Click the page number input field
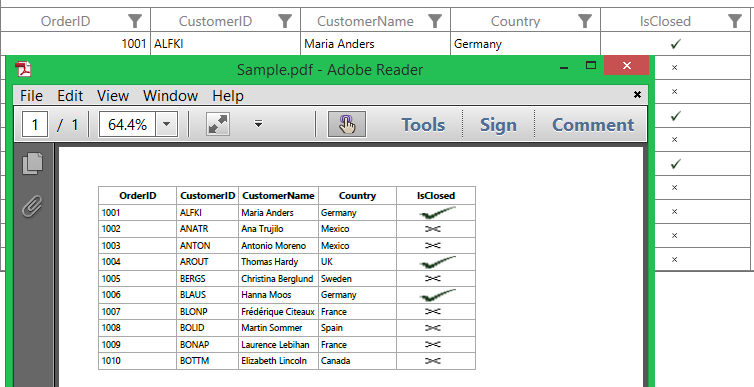Screen dimensions: 754x387 click(x=35, y=125)
